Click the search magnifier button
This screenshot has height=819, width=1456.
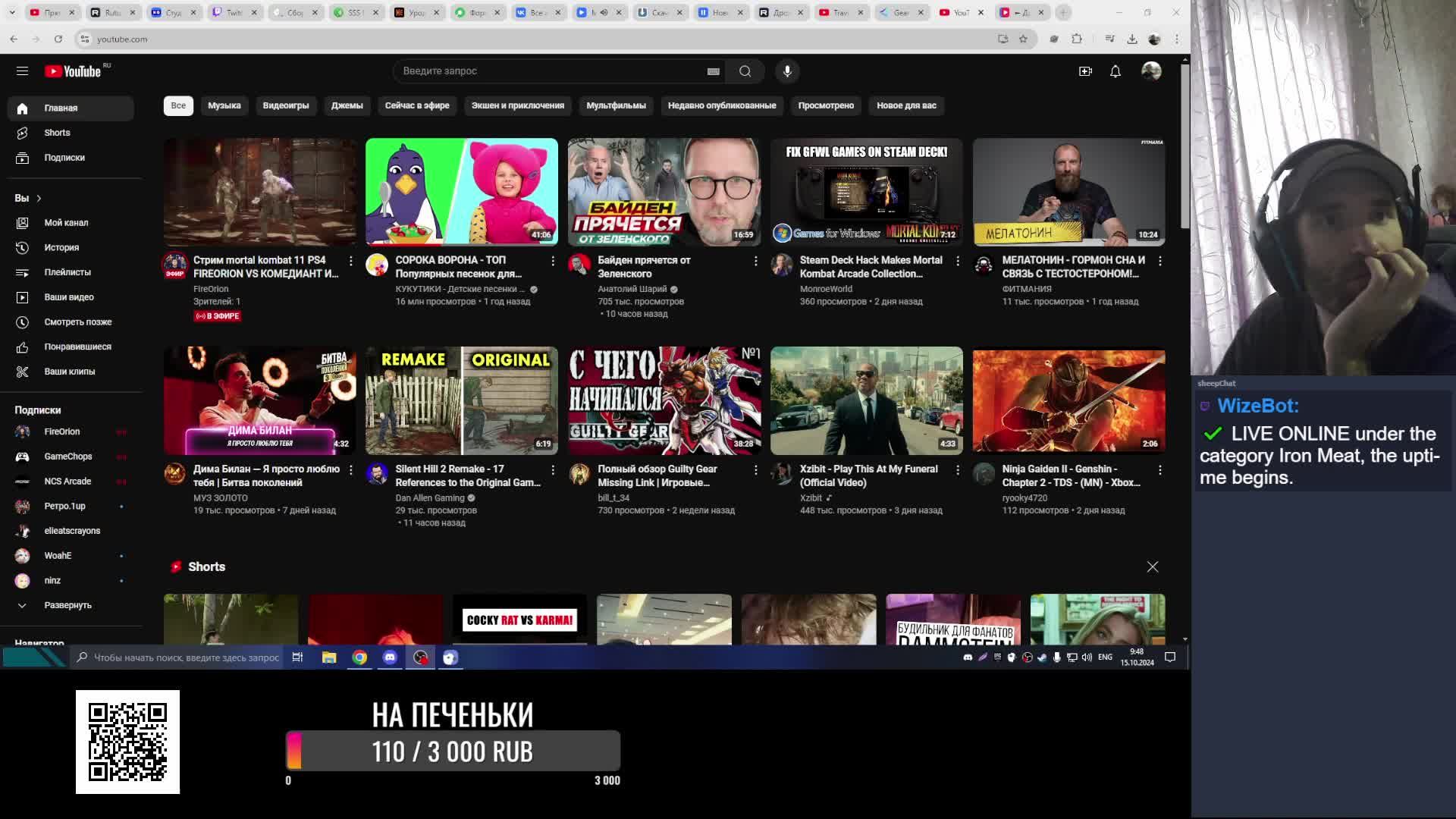[x=745, y=71]
